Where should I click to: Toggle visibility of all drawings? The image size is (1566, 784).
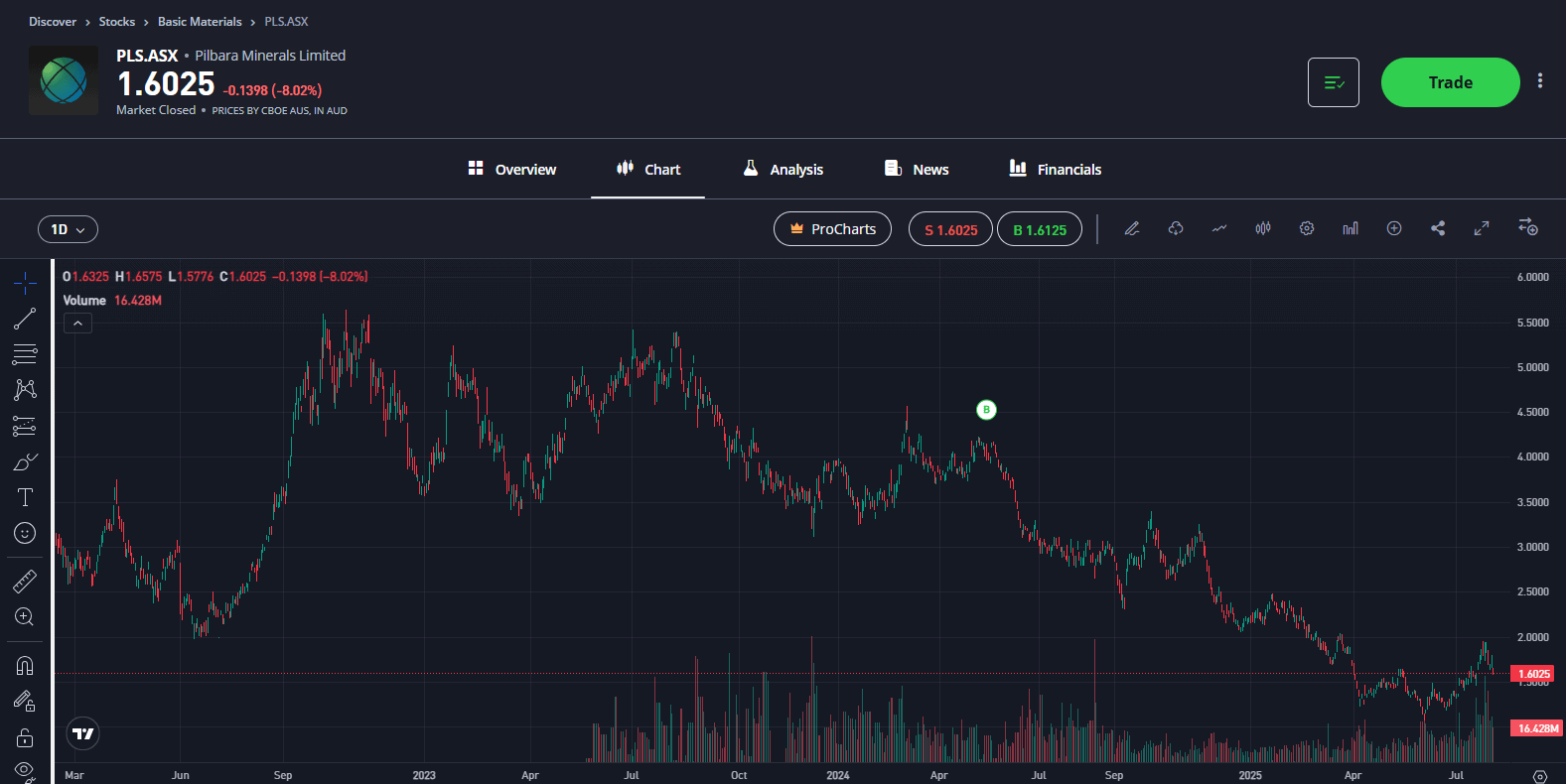click(x=25, y=771)
